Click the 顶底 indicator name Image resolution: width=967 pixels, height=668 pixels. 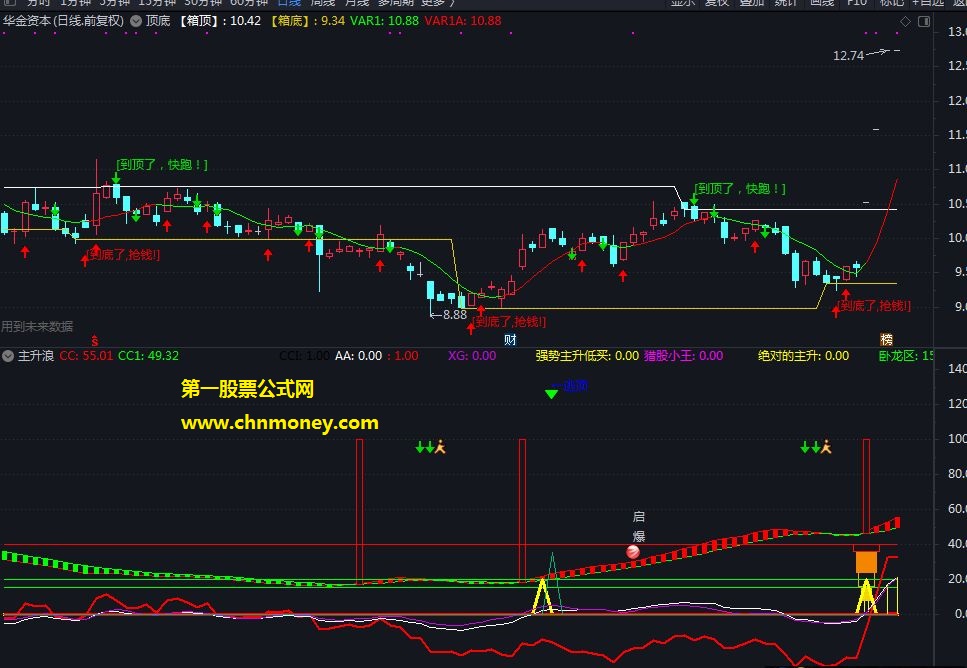tap(158, 21)
